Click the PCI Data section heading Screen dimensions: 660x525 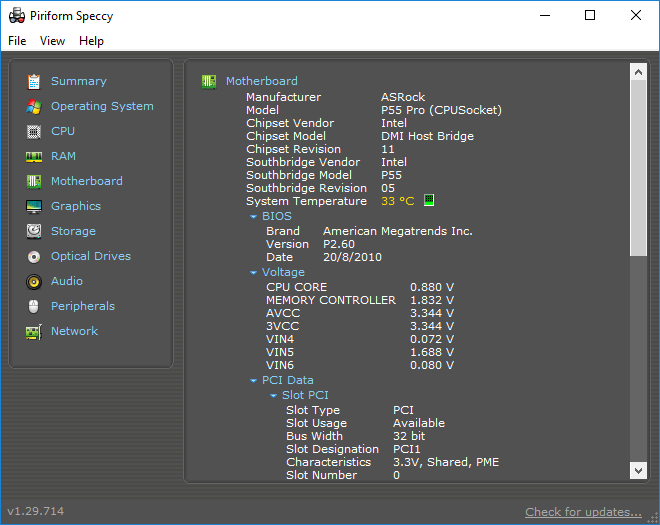point(287,380)
